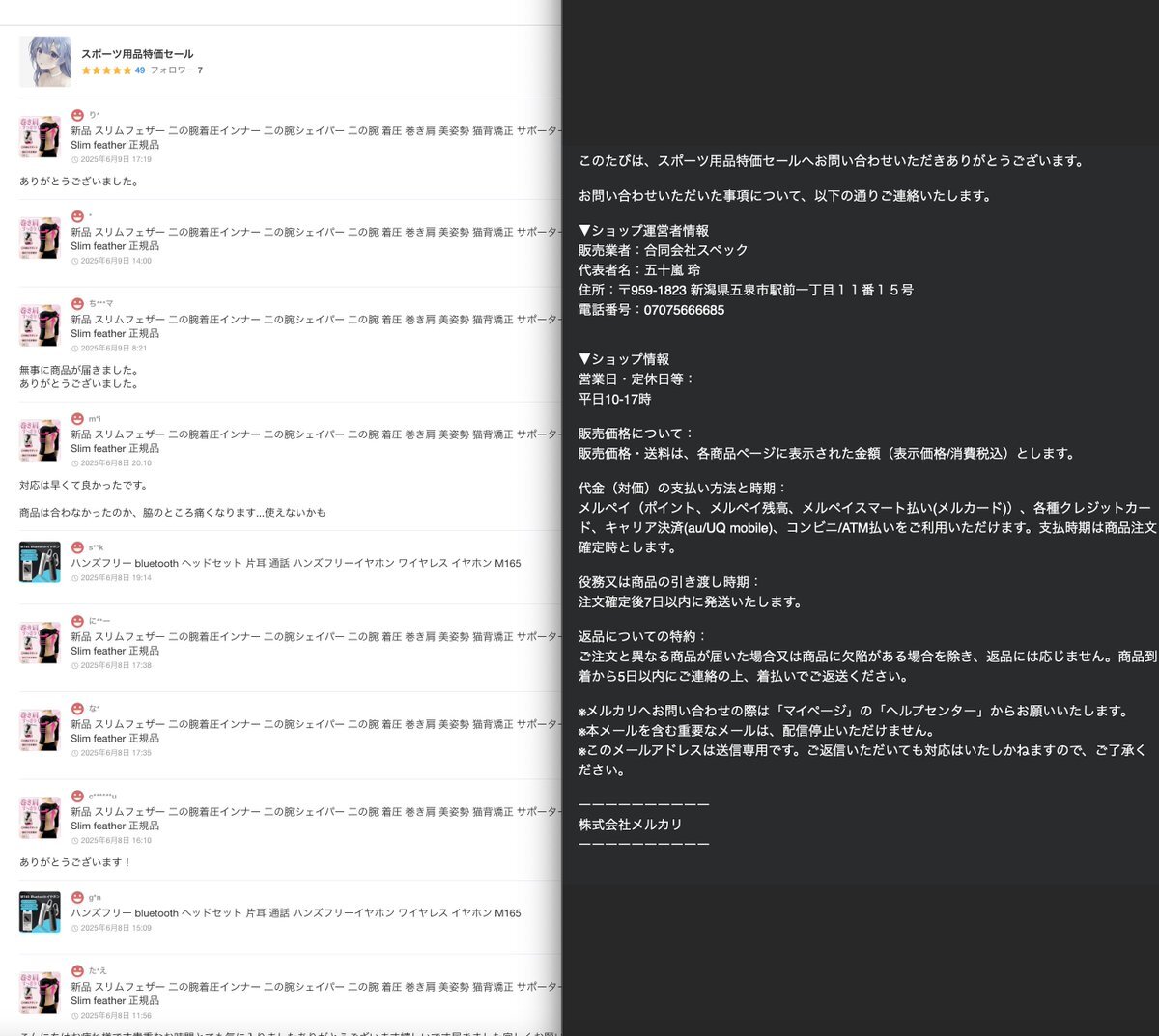Click the clock icon beside 6月9日 14:00

74,261
